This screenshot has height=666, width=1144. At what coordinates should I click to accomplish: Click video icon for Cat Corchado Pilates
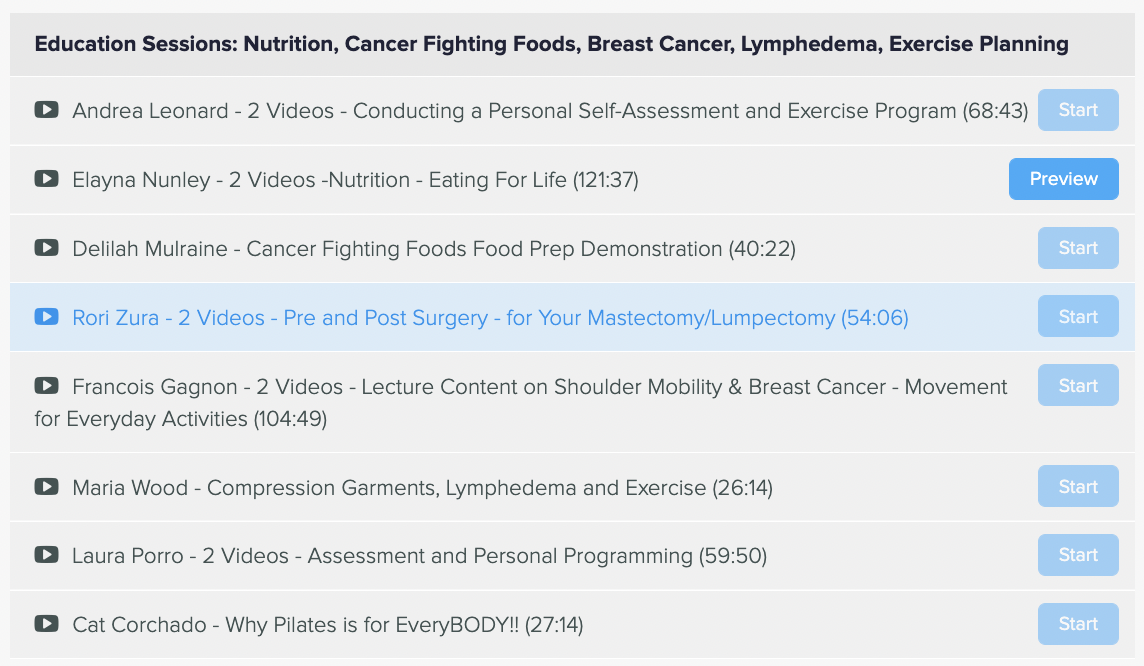[46, 624]
